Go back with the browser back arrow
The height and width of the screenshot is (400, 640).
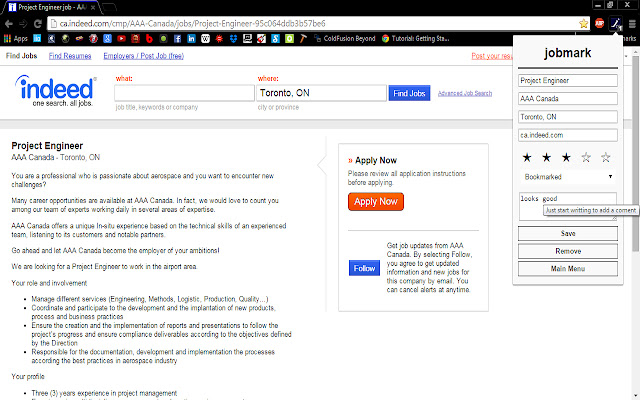(9, 24)
